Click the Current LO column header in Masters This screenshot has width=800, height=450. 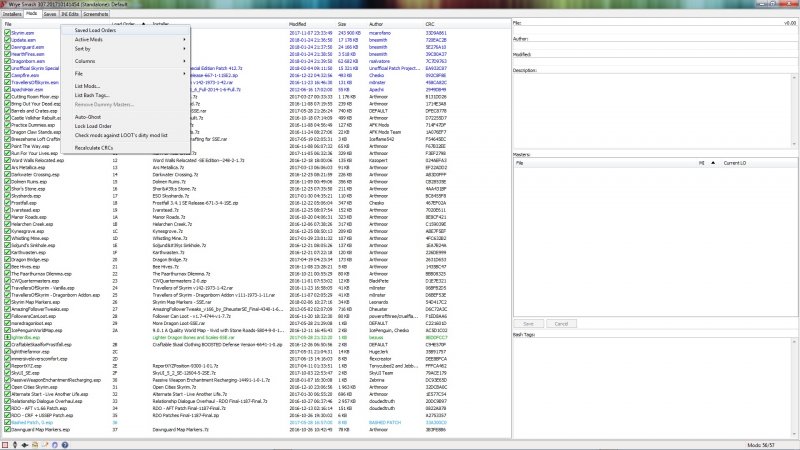[735, 163]
